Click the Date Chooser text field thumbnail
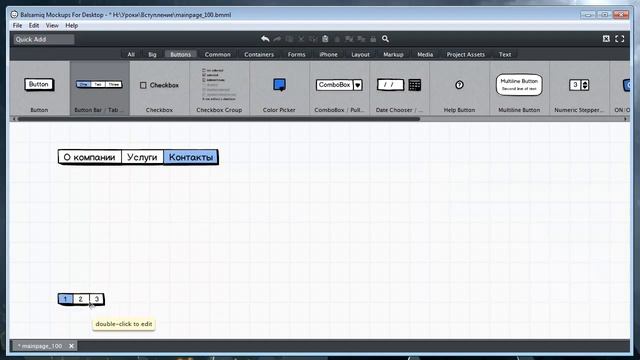This screenshot has width=640, height=360. pos(390,85)
